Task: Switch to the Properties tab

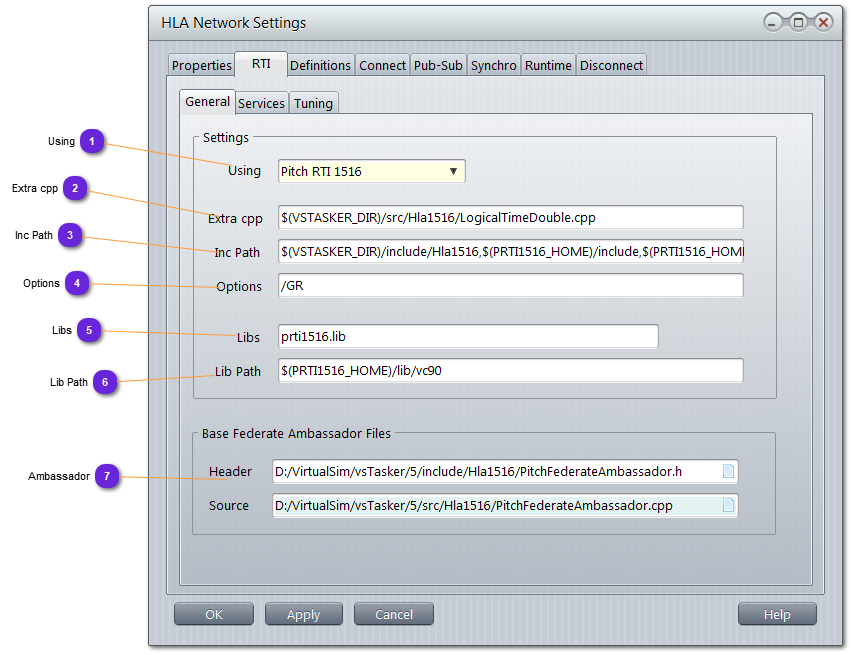Action: (202, 65)
